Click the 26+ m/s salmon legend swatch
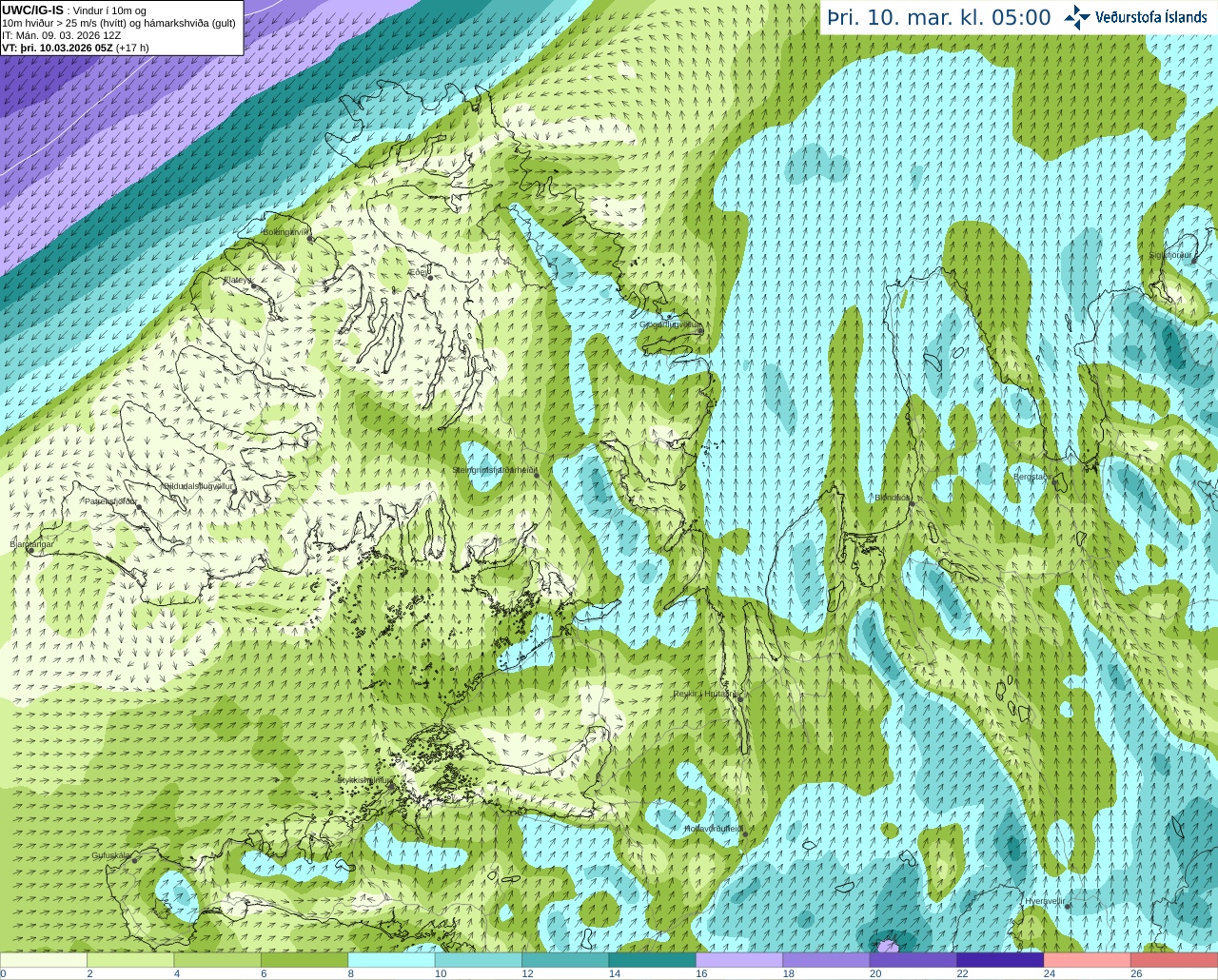The width and height of the screenshot is (1218, 980). click(1174, 960)
